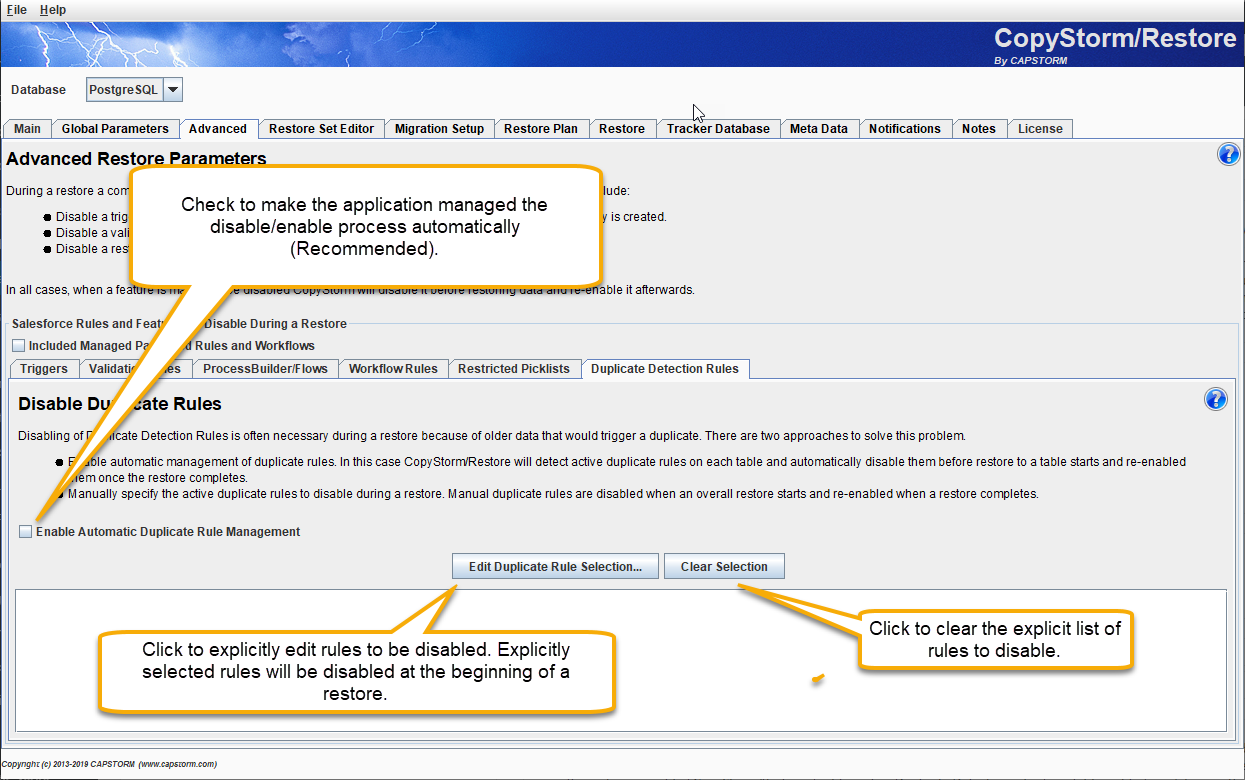The height and width of the screenshot is (780, 1245).
Task: Go to the Notes tab
Action: tap(979, 129)
